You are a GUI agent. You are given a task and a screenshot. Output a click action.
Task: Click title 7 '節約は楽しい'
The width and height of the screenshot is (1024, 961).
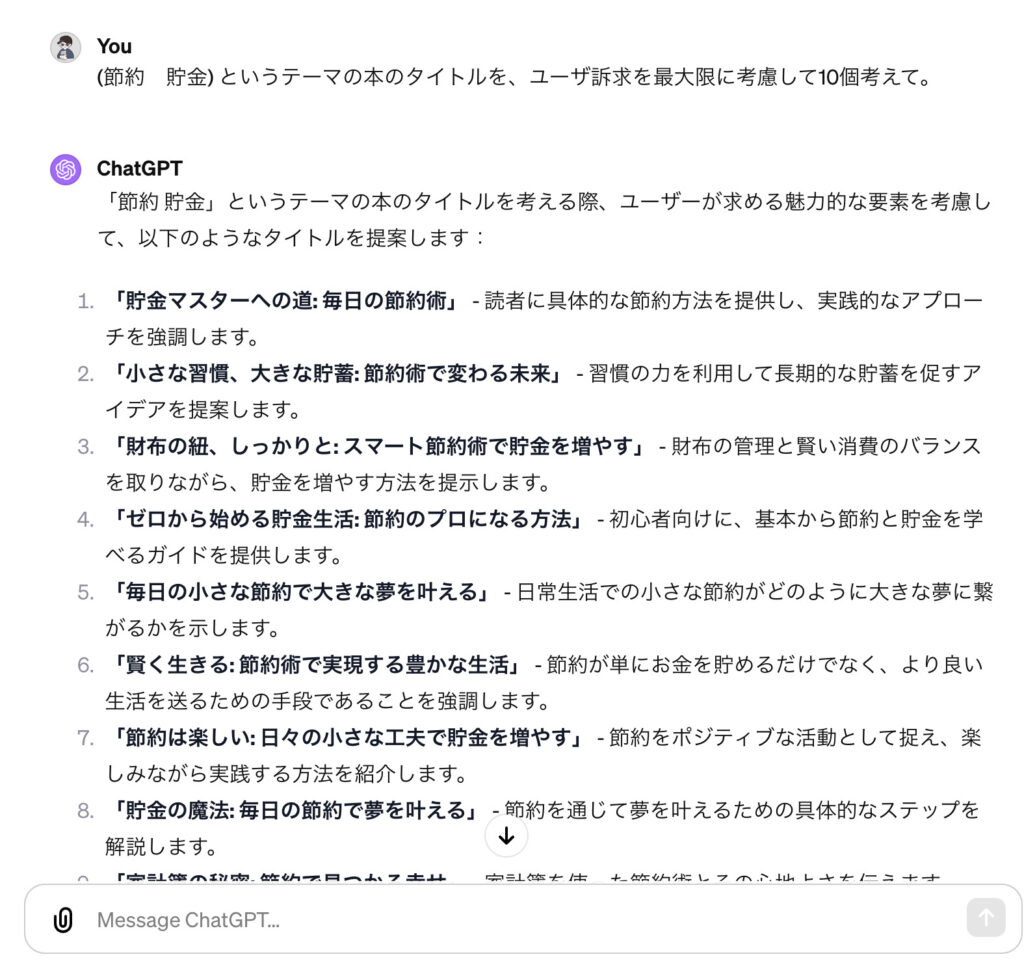tap(347, 738)
